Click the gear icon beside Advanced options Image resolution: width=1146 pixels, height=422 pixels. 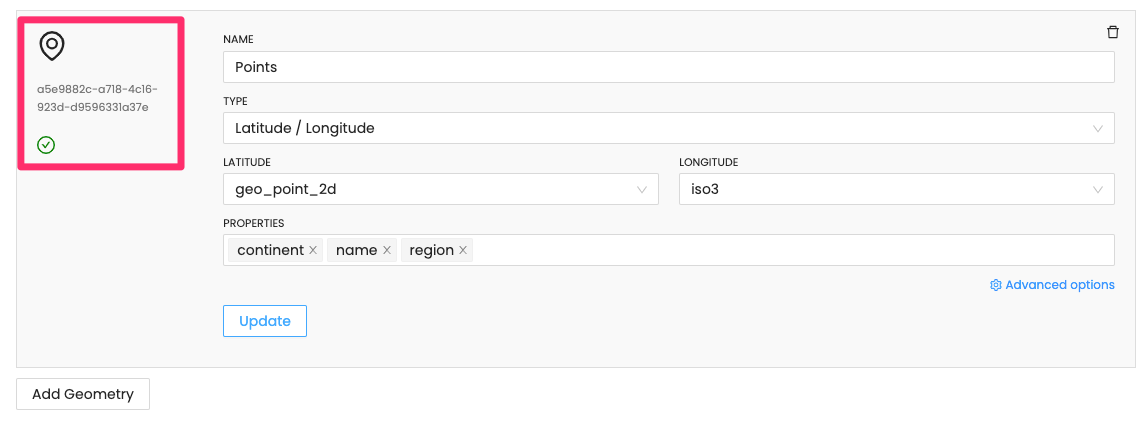[995, 285]
